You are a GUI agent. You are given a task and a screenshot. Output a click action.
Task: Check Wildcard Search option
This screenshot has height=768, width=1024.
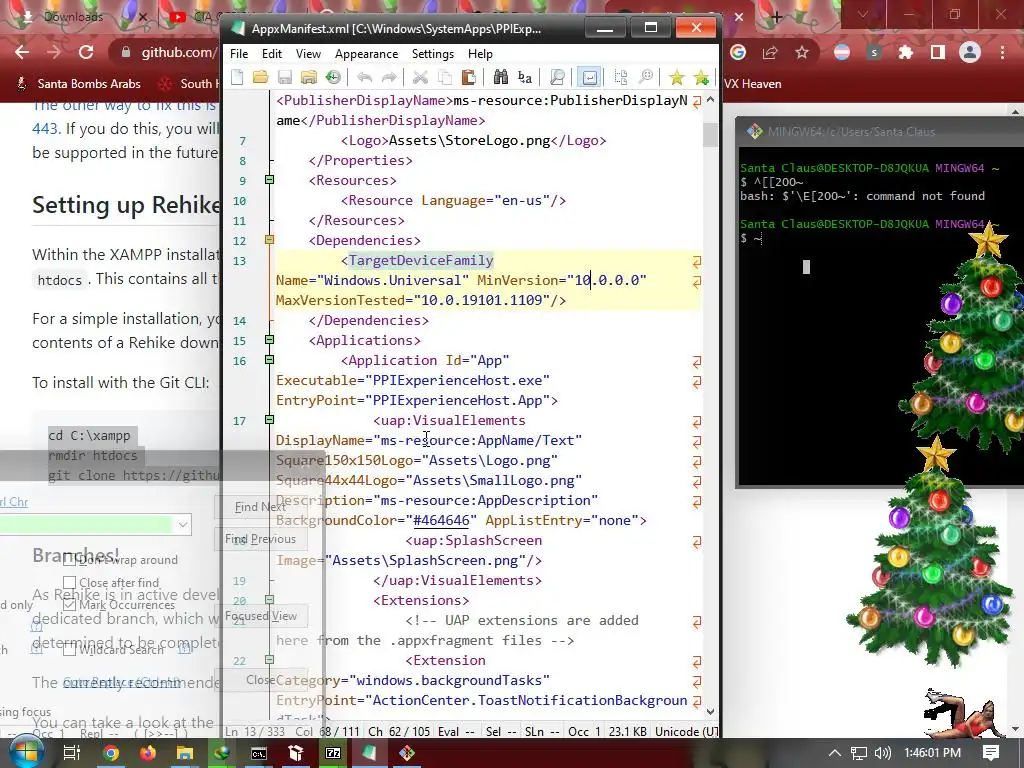coord(69,650)
